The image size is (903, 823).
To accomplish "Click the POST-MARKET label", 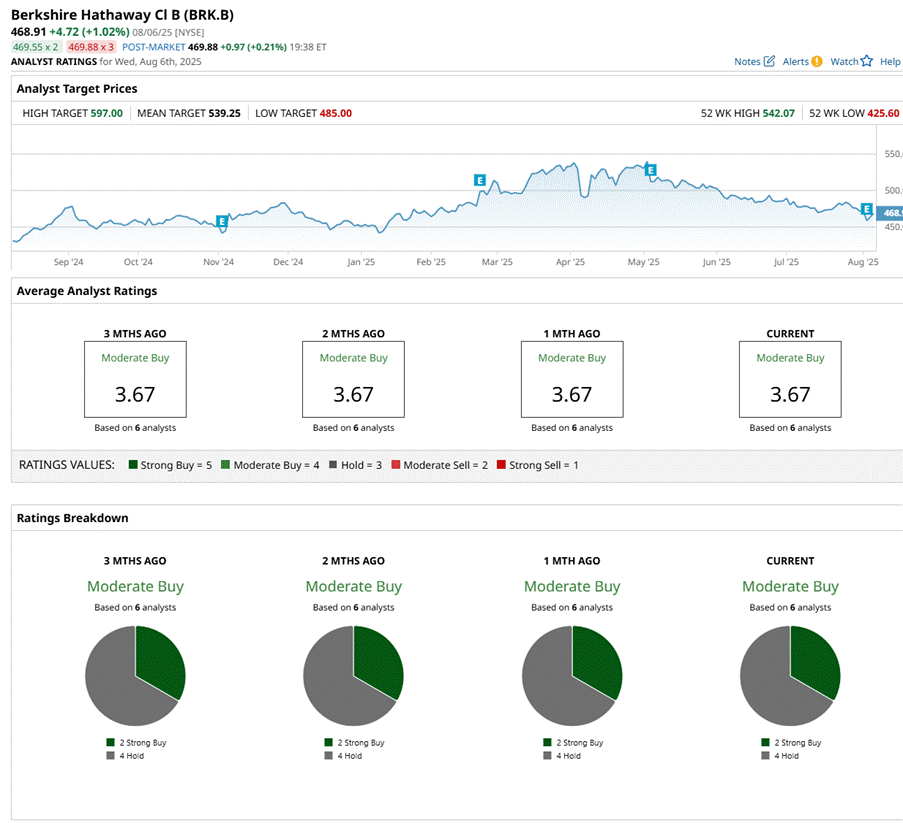I will point(154,47).
